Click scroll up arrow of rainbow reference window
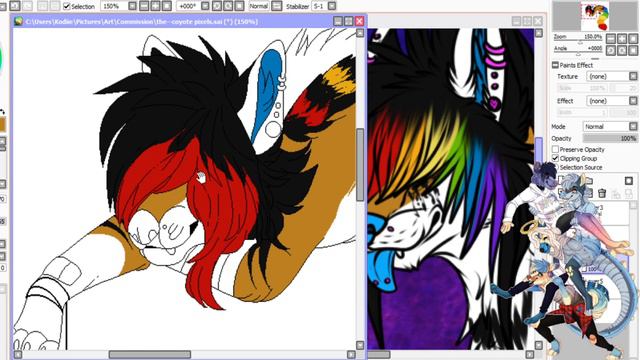The width and height of the screenshot is (640, 360). point(539,33)
